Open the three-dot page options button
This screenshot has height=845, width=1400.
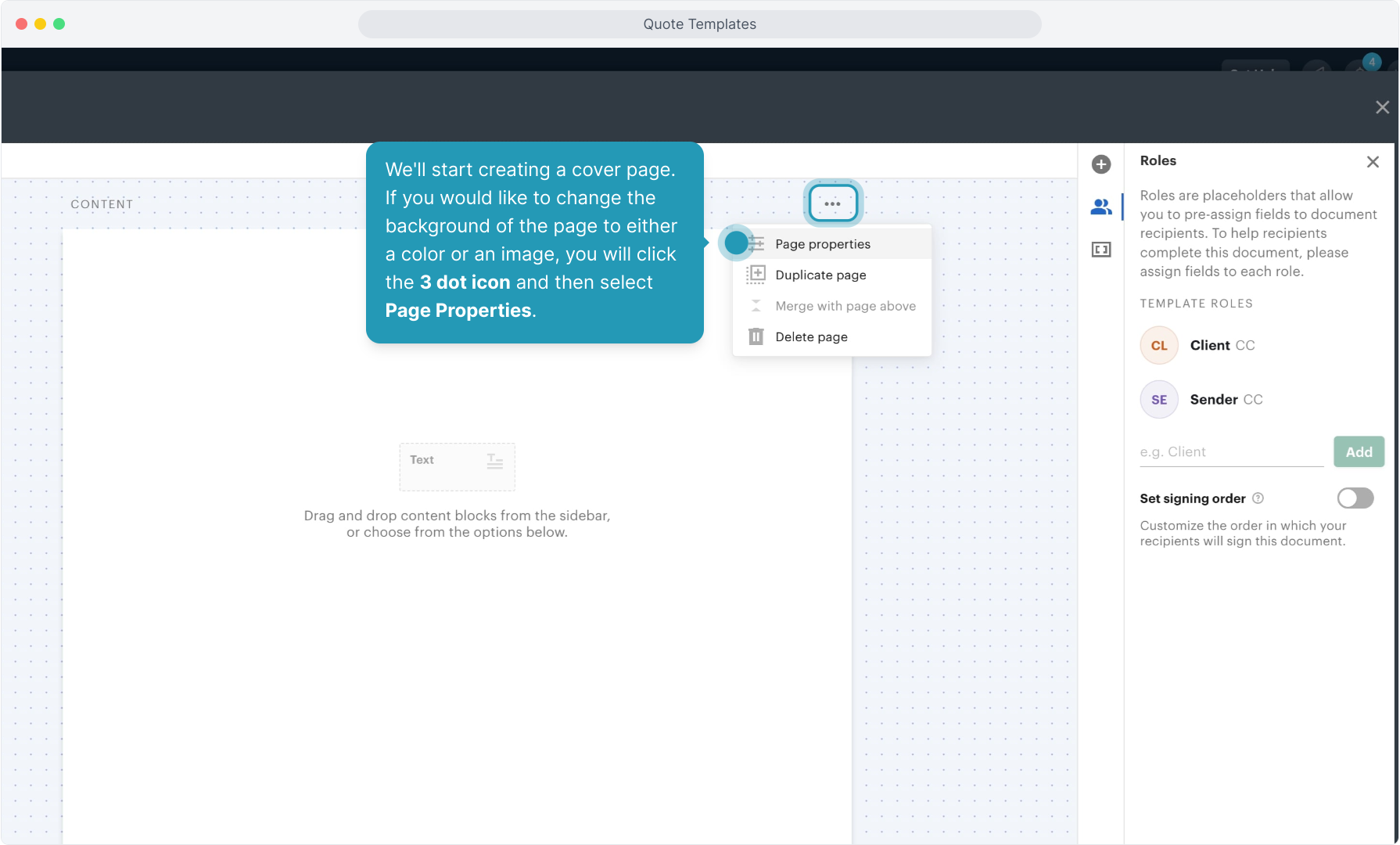832,203
